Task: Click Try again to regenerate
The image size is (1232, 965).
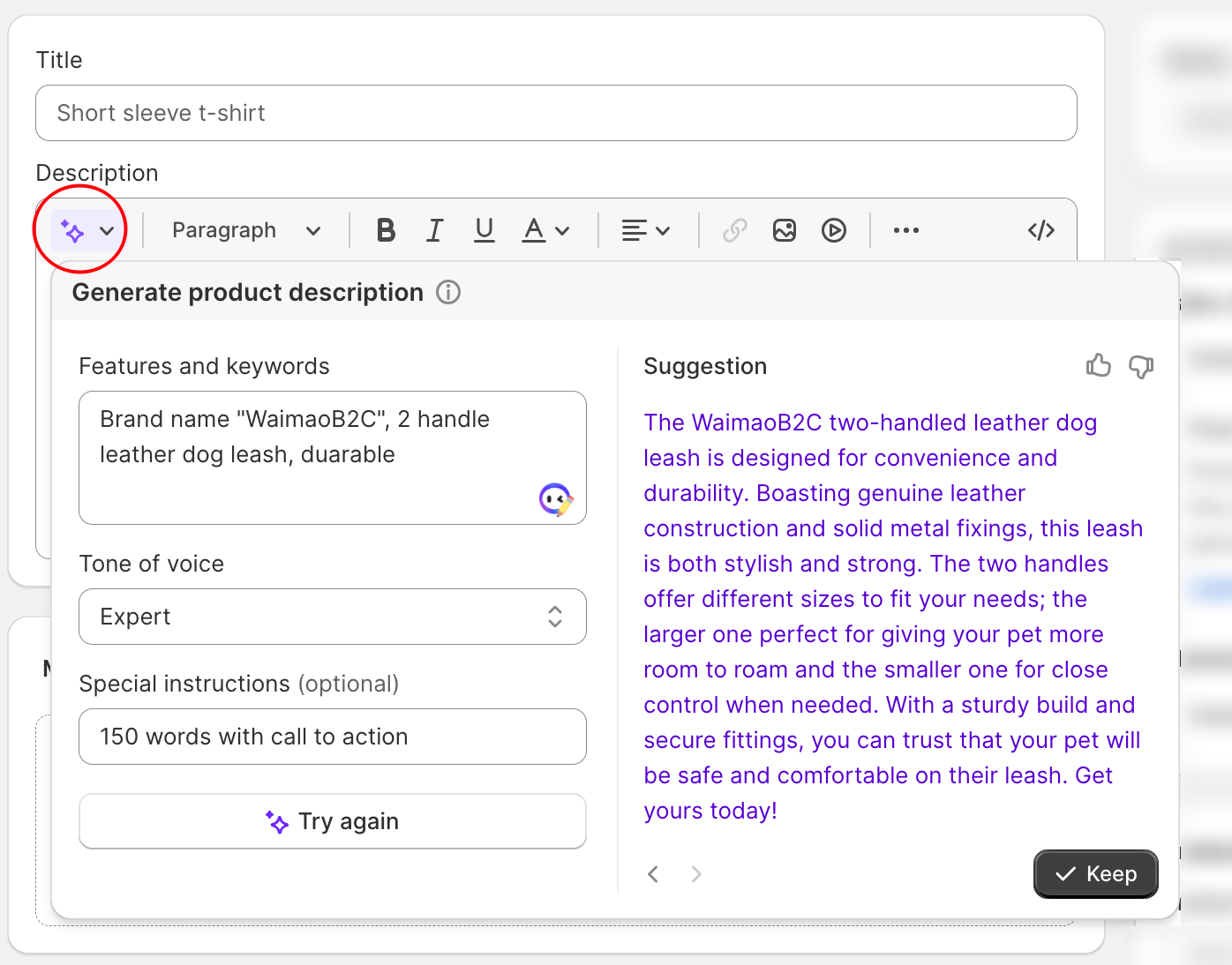Action: coord(333,821)
